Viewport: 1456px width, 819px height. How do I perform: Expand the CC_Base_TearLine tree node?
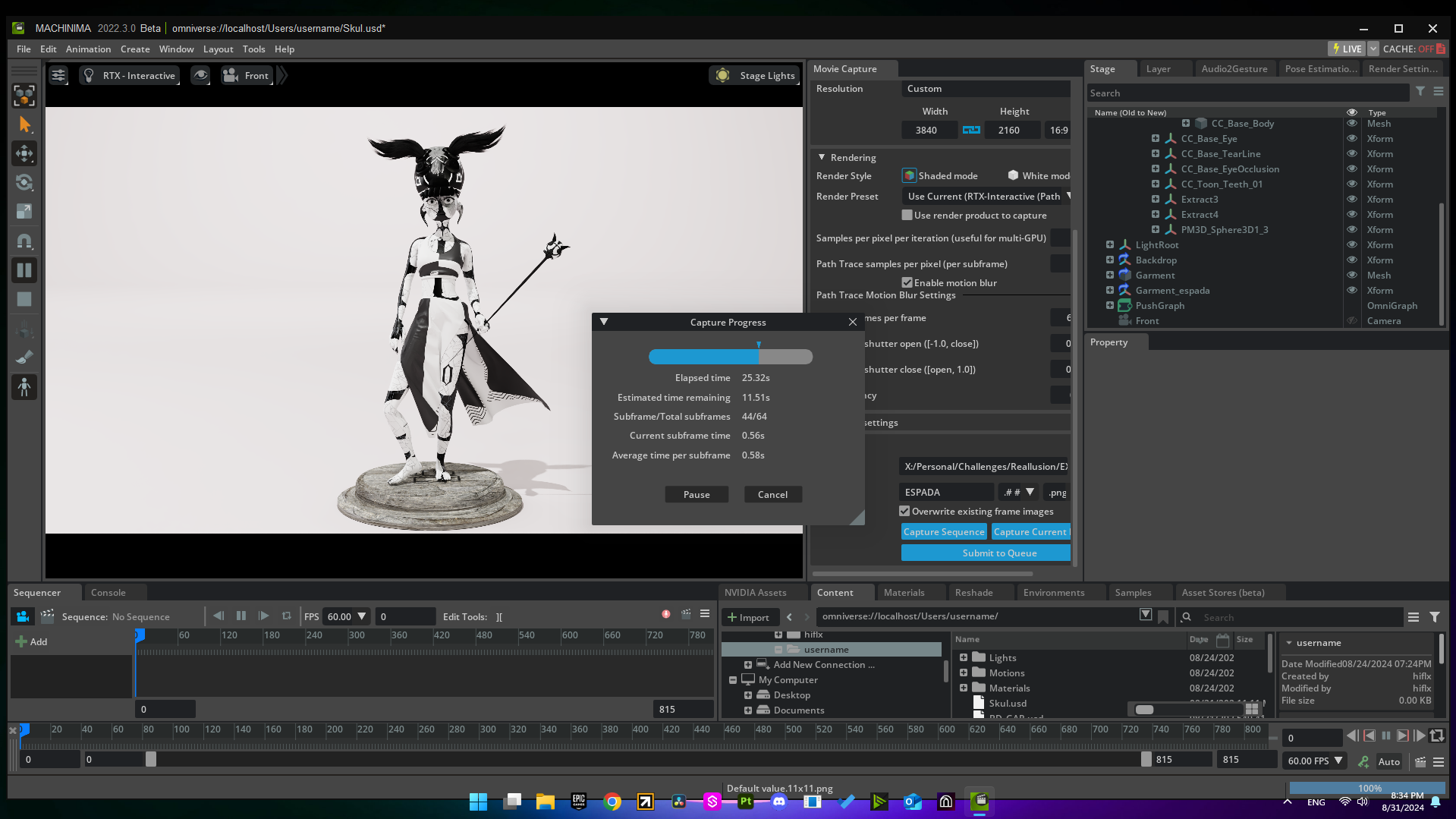point(1155,153)
